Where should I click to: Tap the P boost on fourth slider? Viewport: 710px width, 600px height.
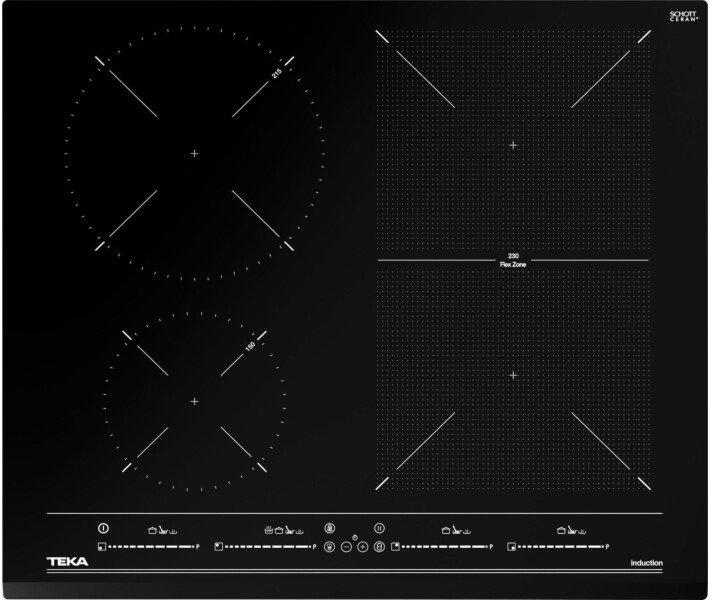[607, 547]
